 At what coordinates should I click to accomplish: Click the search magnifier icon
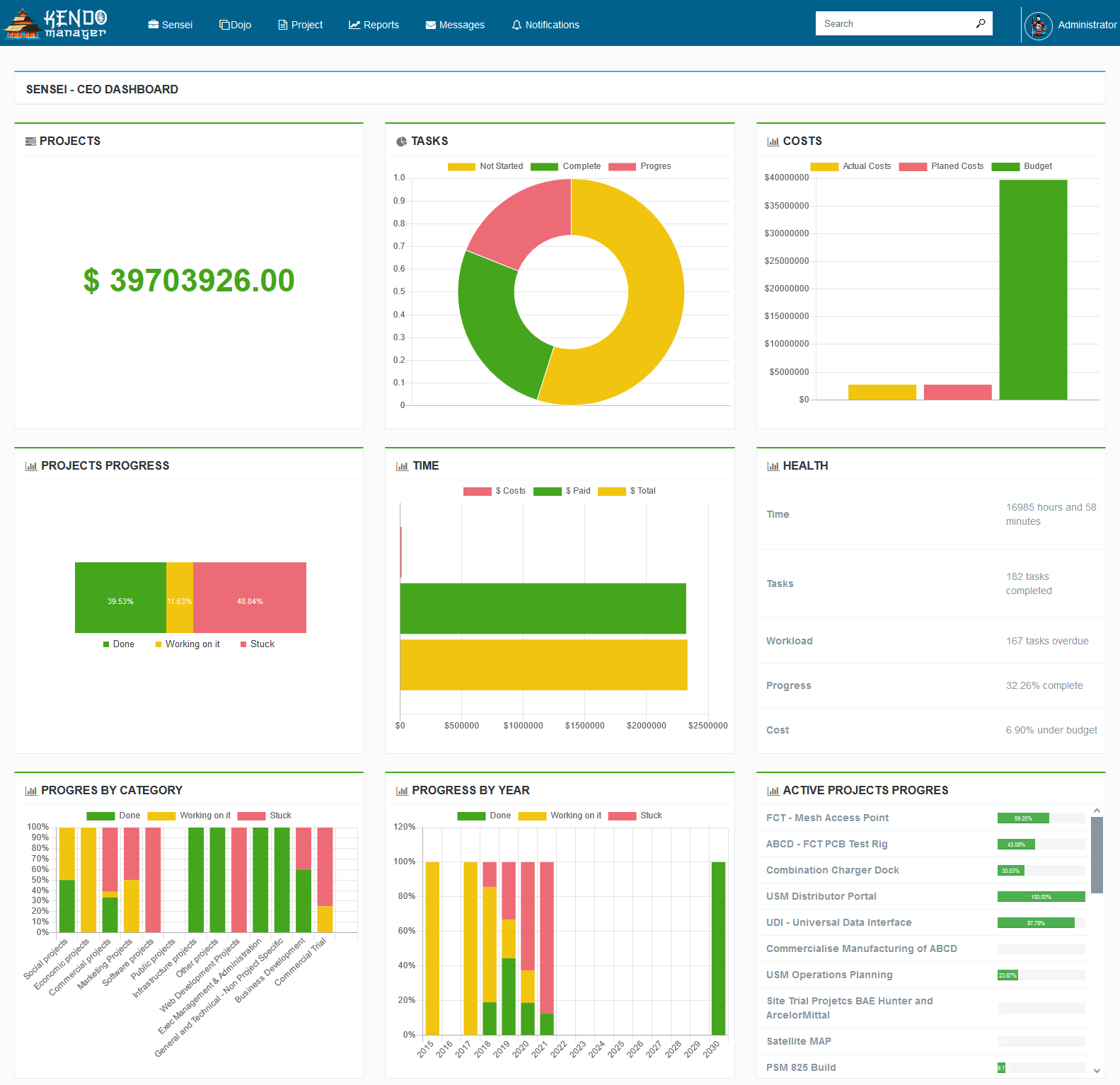[x=980, y=23]
